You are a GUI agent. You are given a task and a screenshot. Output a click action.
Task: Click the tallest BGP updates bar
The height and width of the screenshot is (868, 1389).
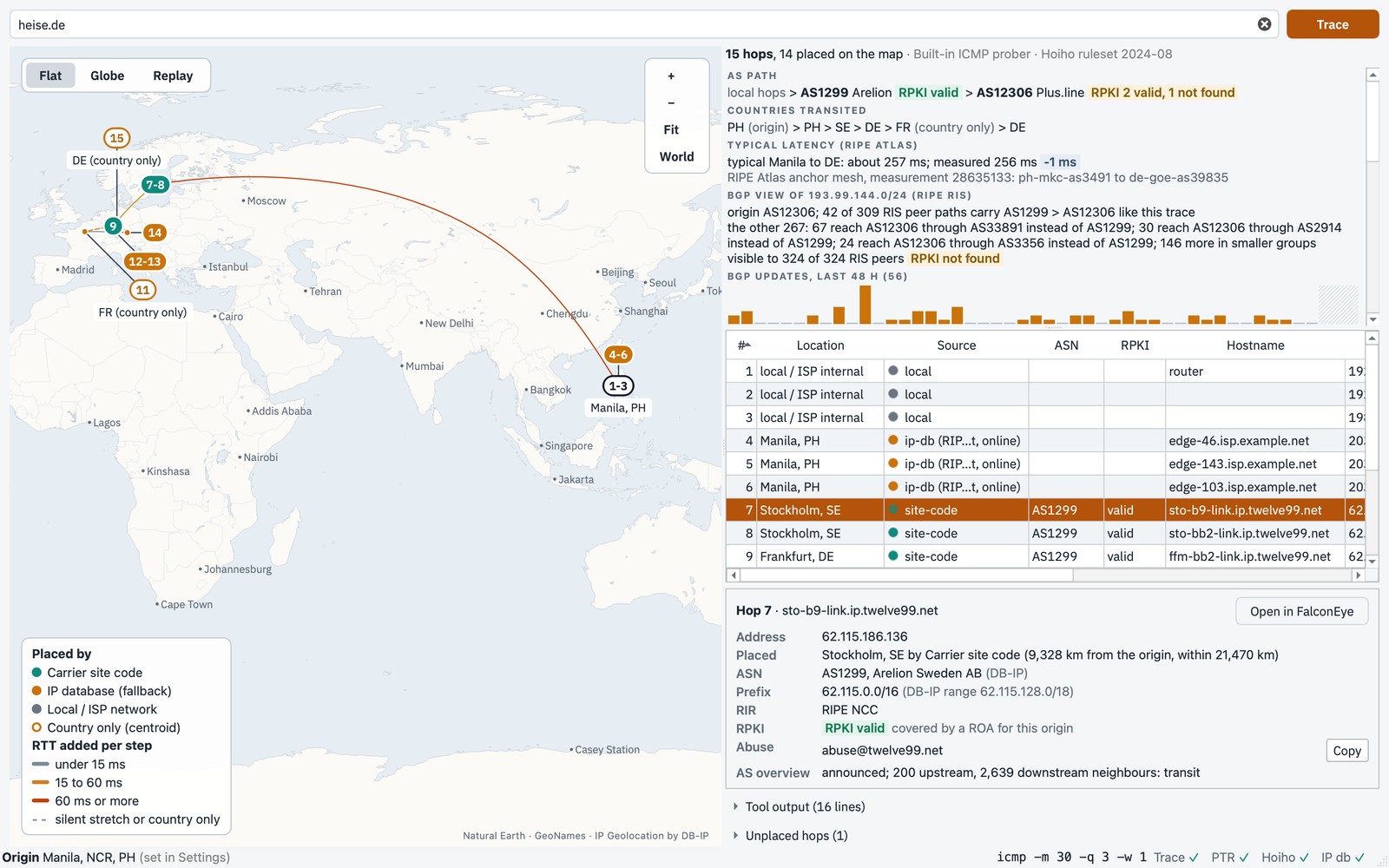[865, 305]
